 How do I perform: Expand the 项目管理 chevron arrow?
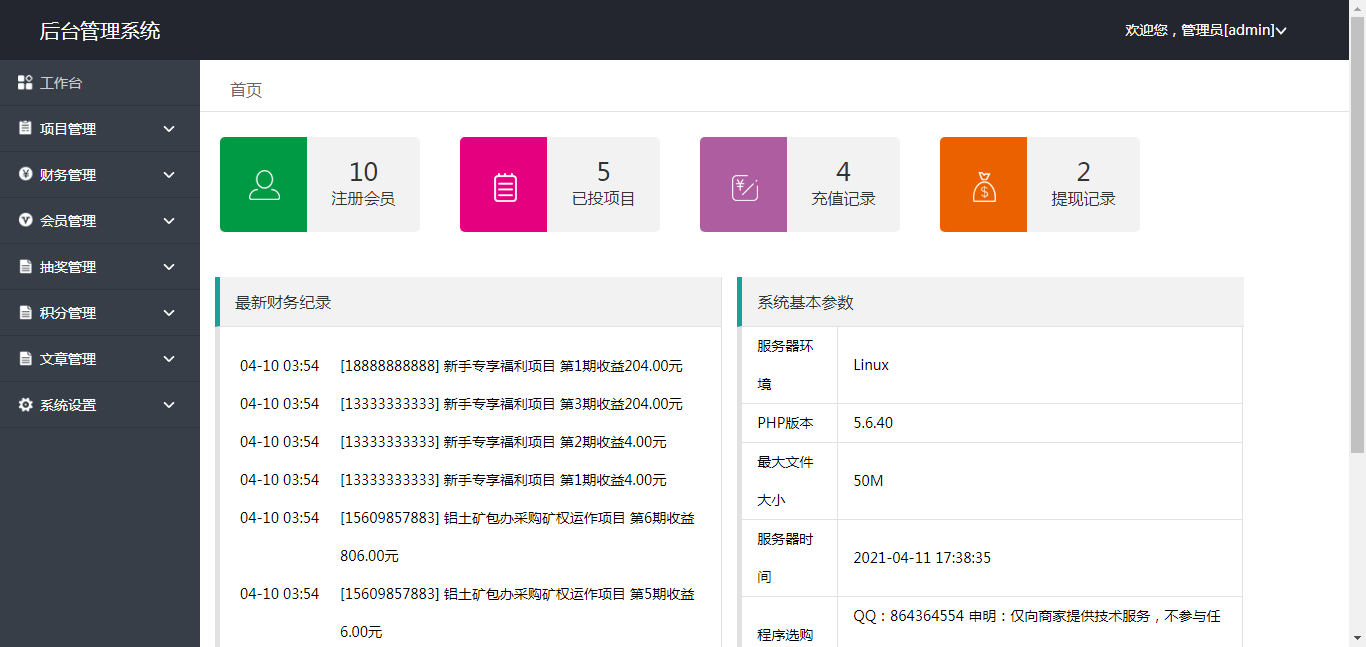[169, 129]
